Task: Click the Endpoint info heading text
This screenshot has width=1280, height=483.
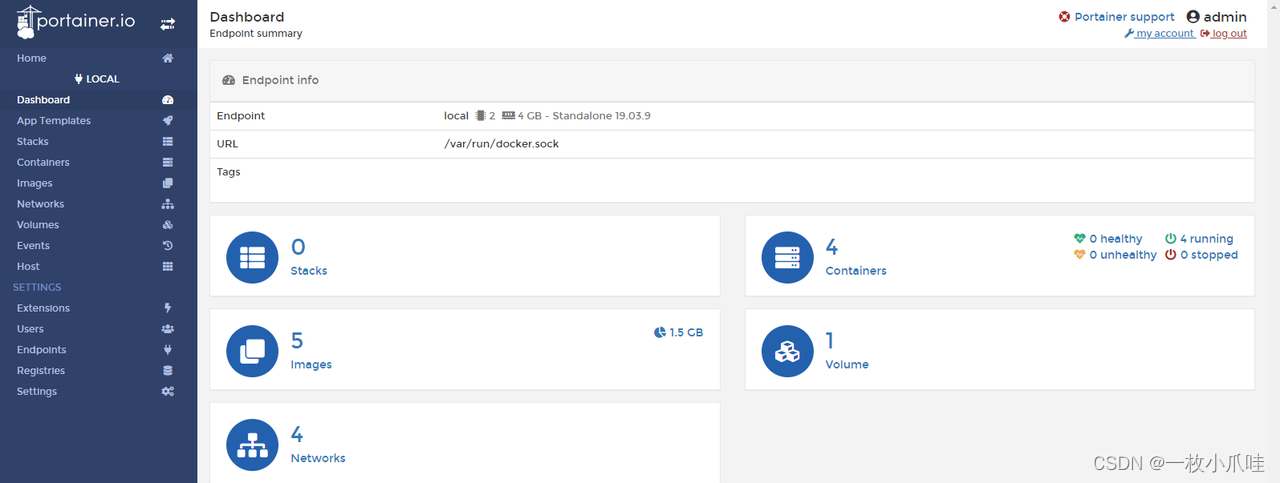Action: pyautogui.click(x=281, y=80)
